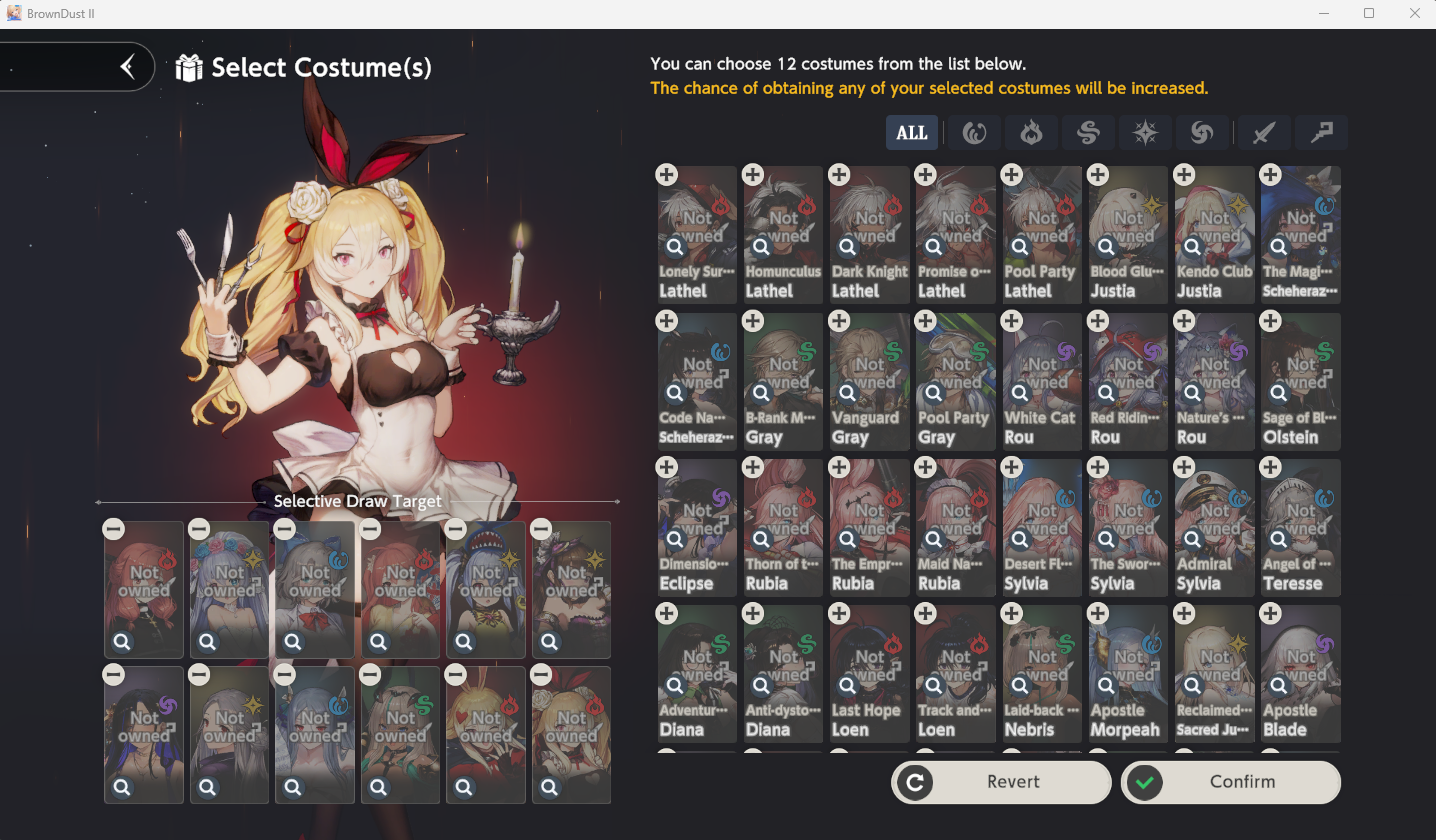Filter by wind element swirl icon
Image resolution: width=1436 pixels, height=840 pixels.
pyautogui.click(x=1088, y=132)
